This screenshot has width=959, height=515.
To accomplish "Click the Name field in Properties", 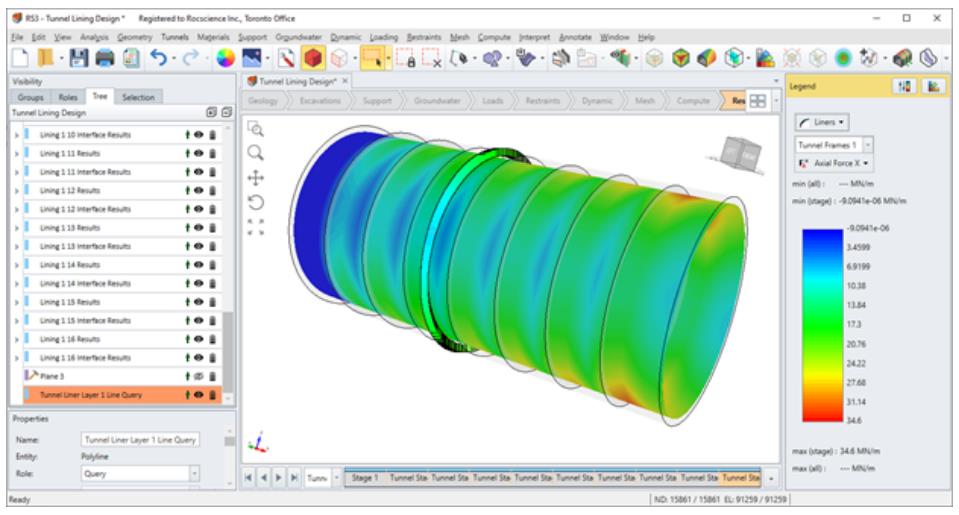I will tap(140, 439).
